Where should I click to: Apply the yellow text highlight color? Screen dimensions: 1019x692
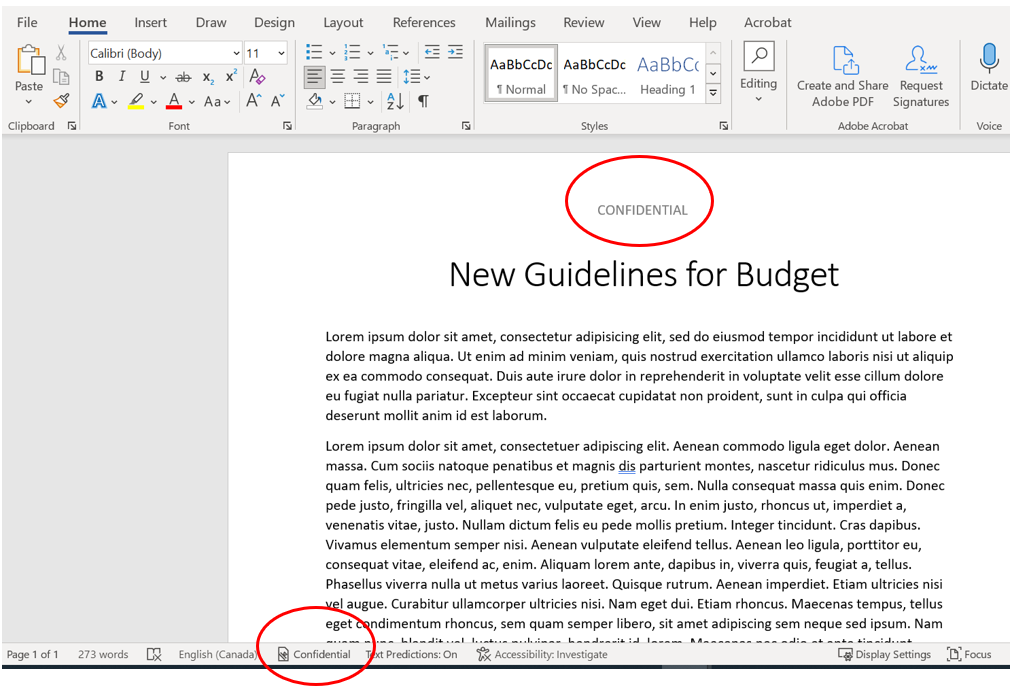(x=136, y=101)
